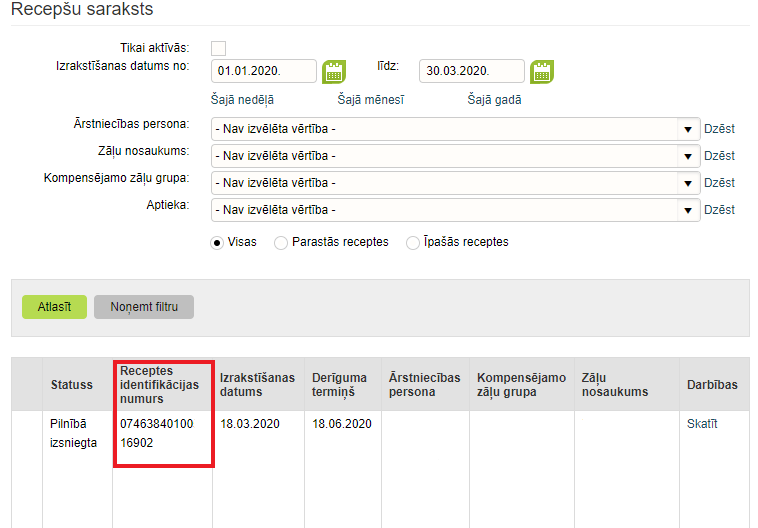The image size is (758, 528).
Task: Click the 'Pilnībā izsniegta' status cell
Action: click(73, 433)
